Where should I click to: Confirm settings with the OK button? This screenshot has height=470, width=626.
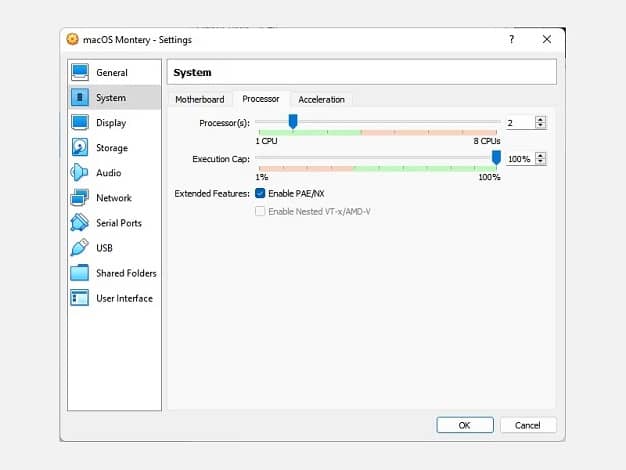465,425
